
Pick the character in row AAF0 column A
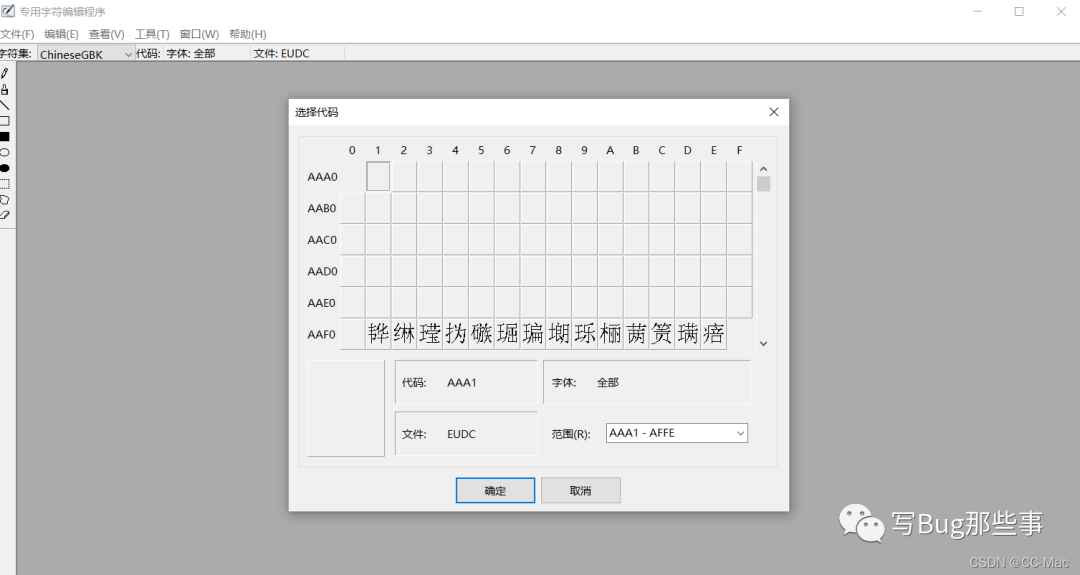coord(611,334)
